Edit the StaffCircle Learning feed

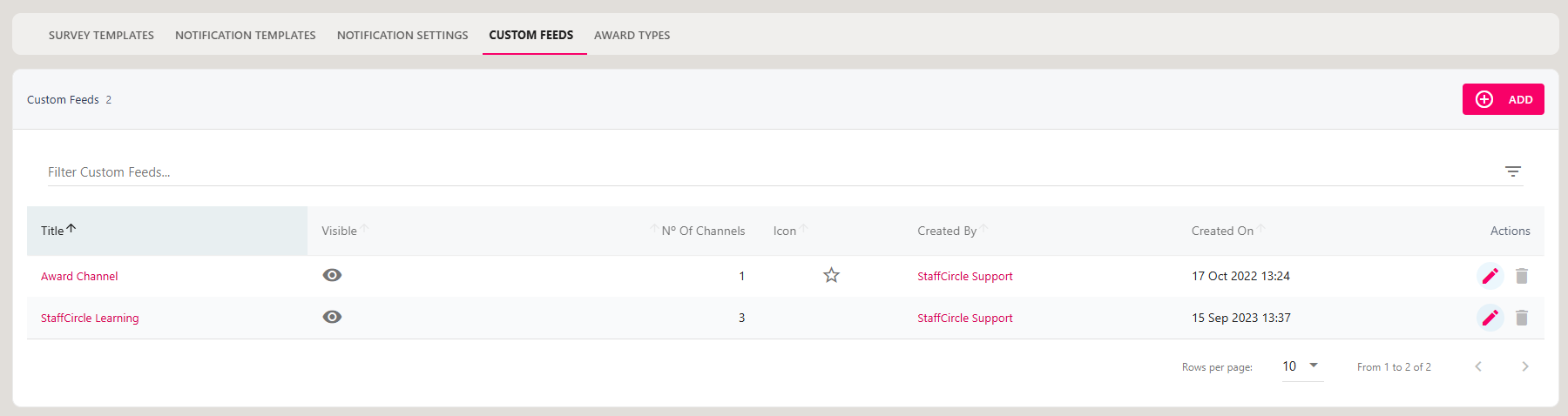pos(1490,318)
